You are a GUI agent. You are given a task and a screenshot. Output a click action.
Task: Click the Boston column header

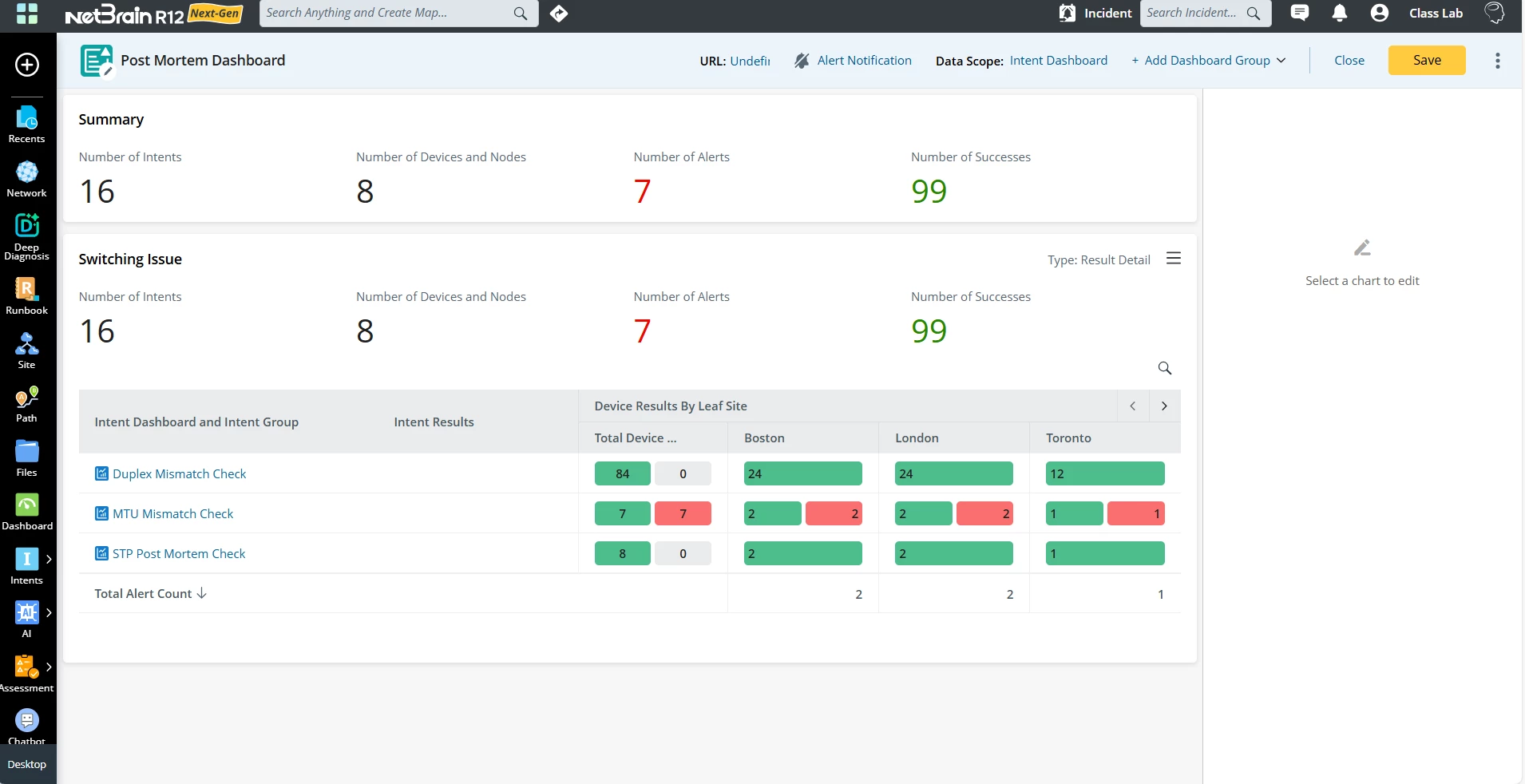tap(764, 438)
